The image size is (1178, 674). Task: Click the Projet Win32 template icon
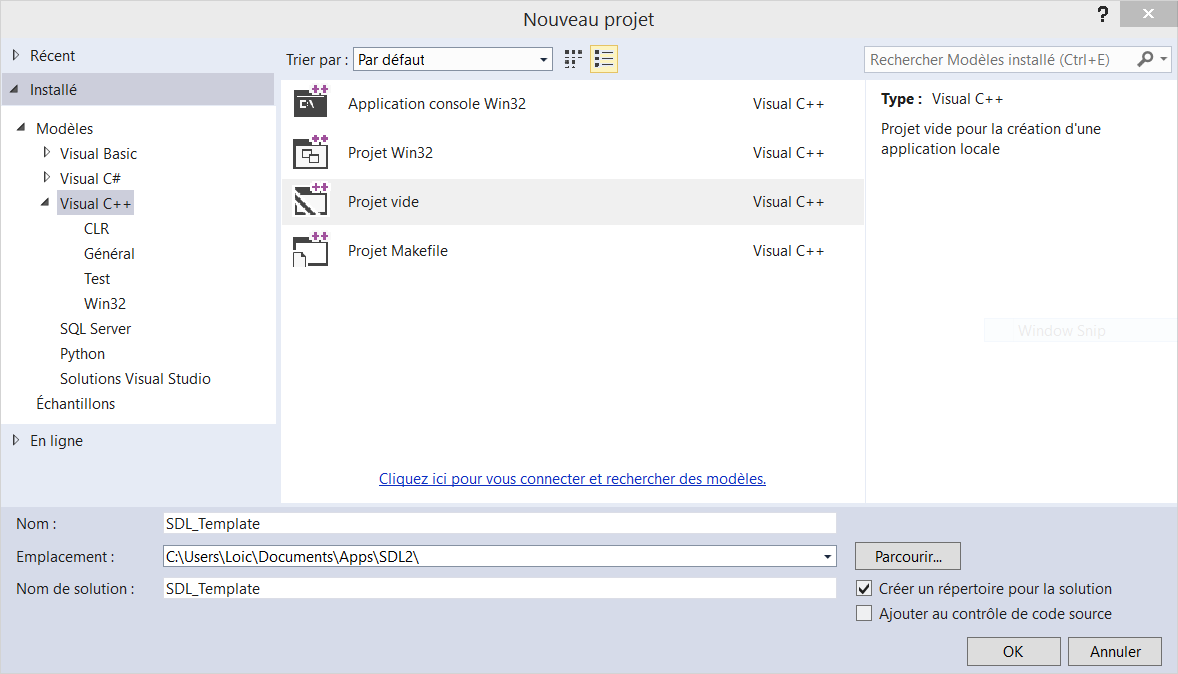click(x=311, y=153)
